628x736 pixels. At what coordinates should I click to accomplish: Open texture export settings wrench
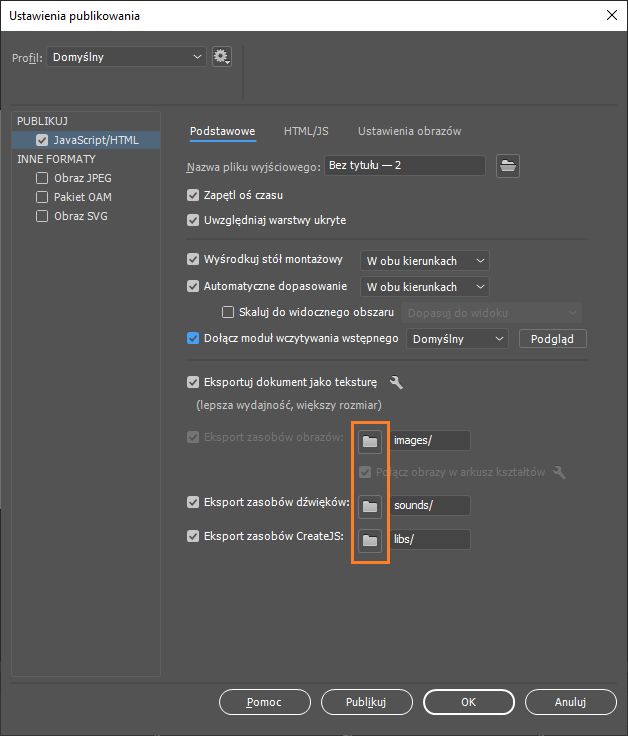coord(396,382)
